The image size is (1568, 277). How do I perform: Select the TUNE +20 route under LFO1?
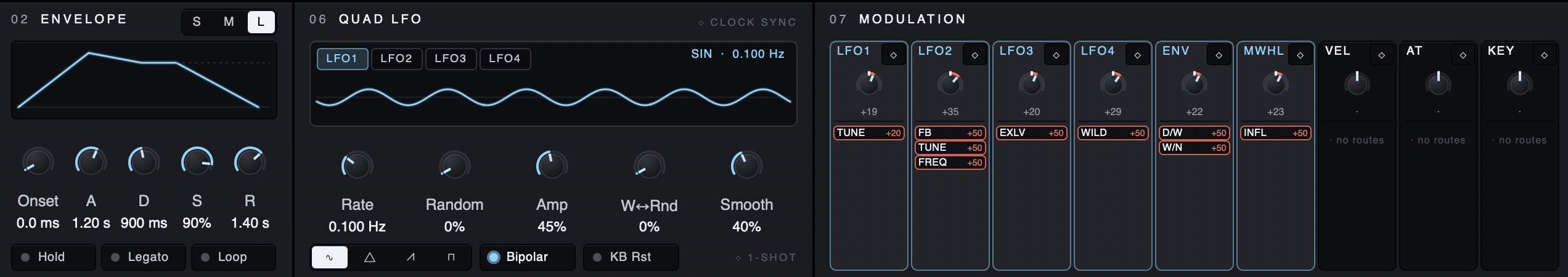point(869,133)
